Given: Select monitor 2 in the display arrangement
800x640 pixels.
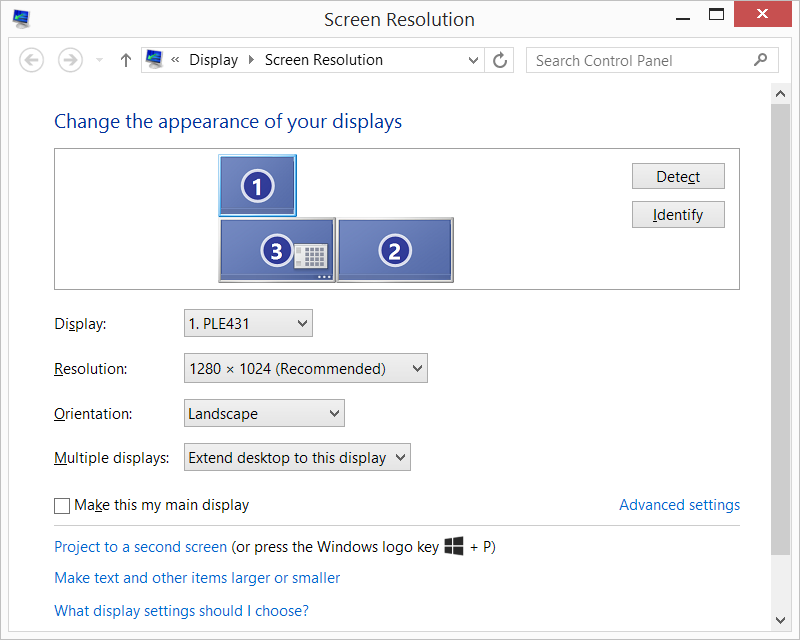Looking at the screenshot, I should click(x=395, y=249).
